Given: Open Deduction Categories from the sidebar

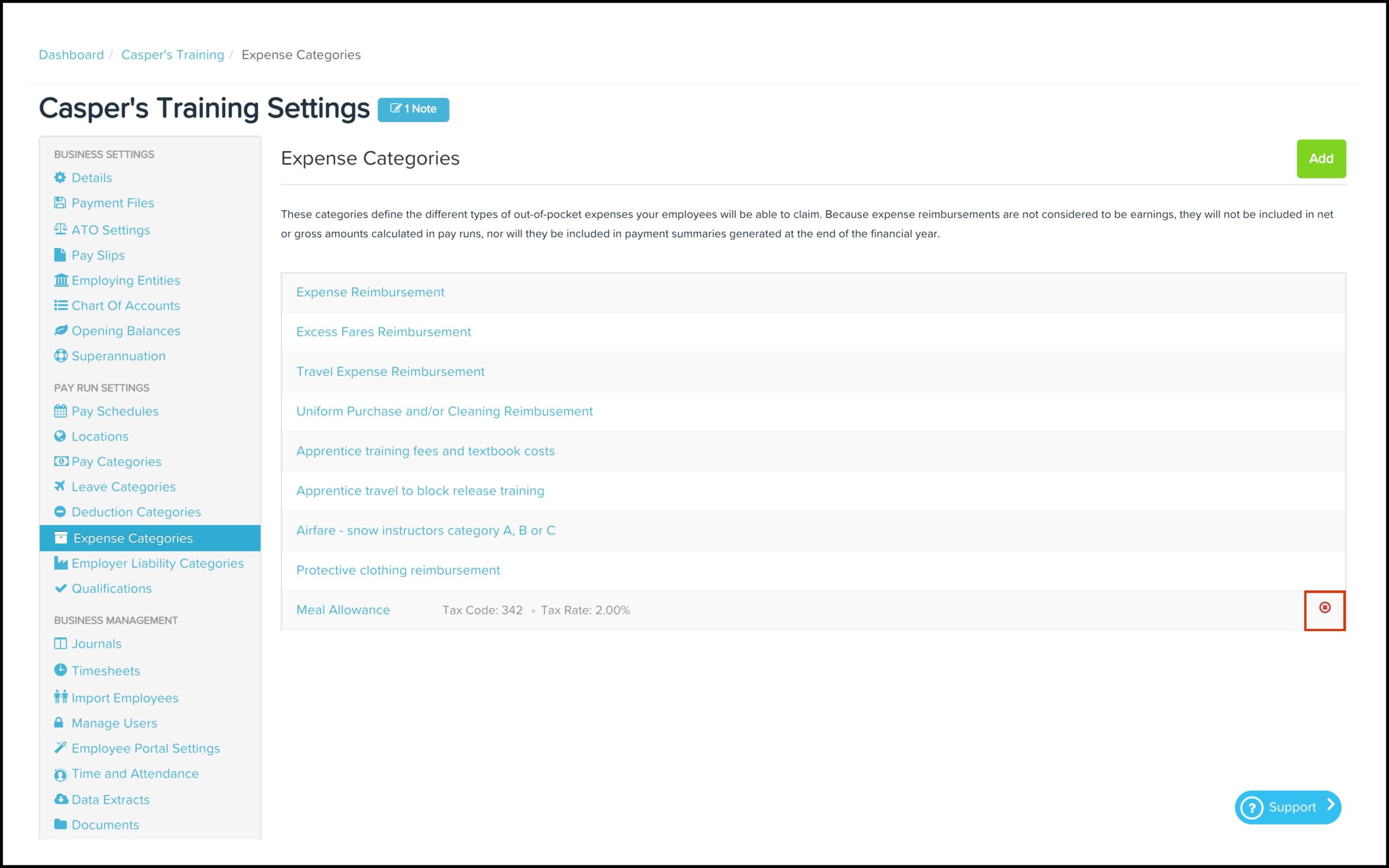Looking at the screenshot, I should pos(136,511).
